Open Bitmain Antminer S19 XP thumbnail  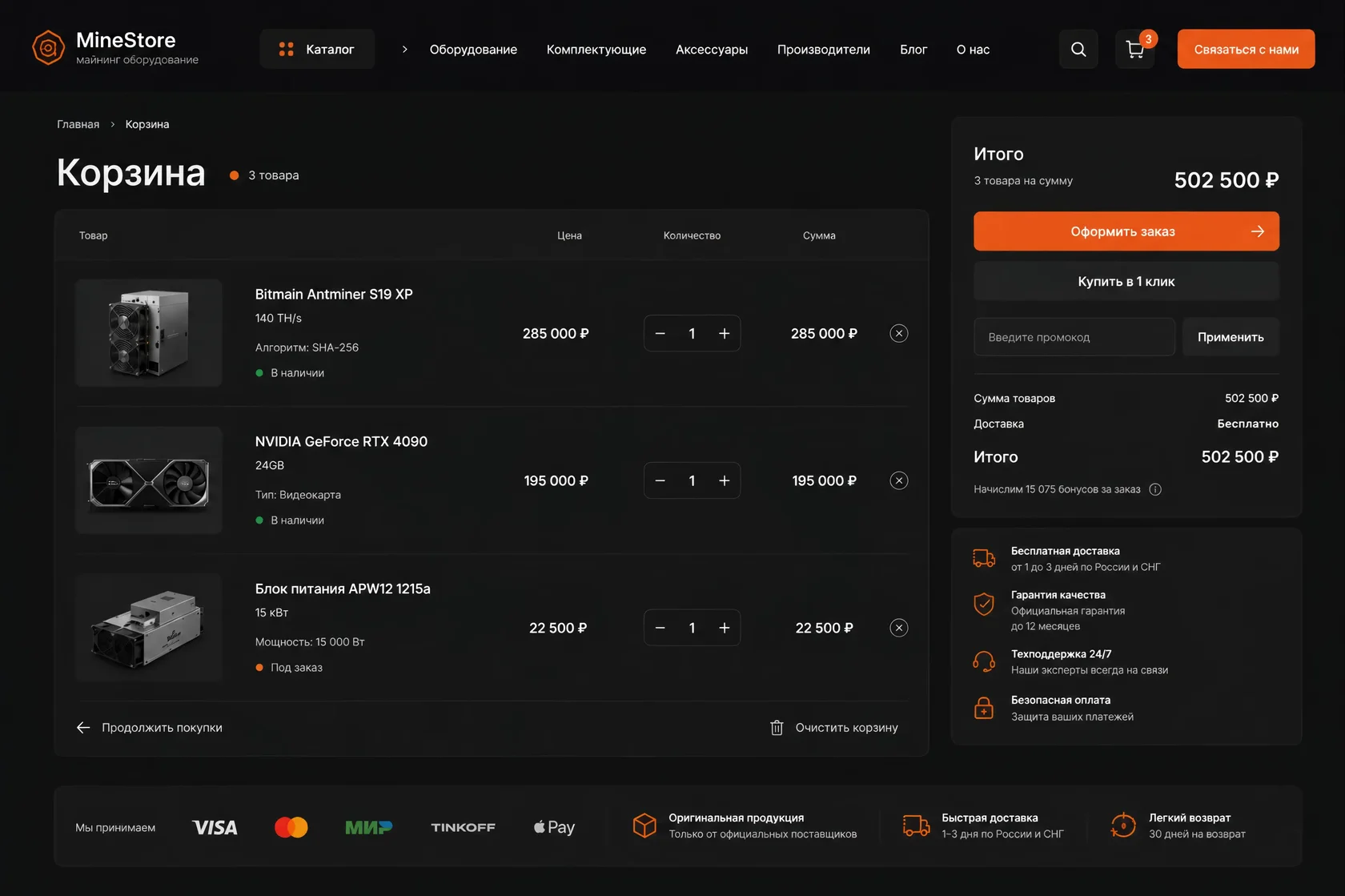[x=149, y=333]
